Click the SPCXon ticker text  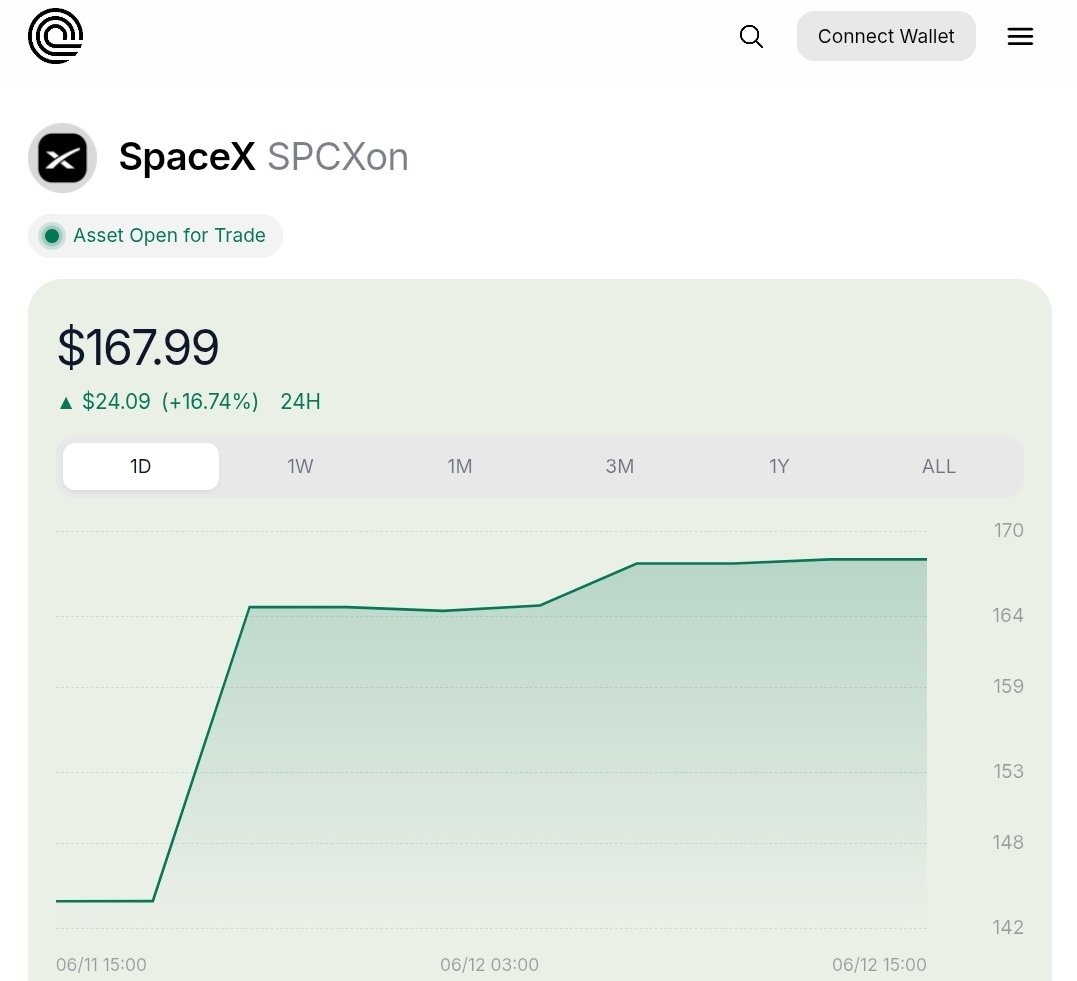click(338, 157)
